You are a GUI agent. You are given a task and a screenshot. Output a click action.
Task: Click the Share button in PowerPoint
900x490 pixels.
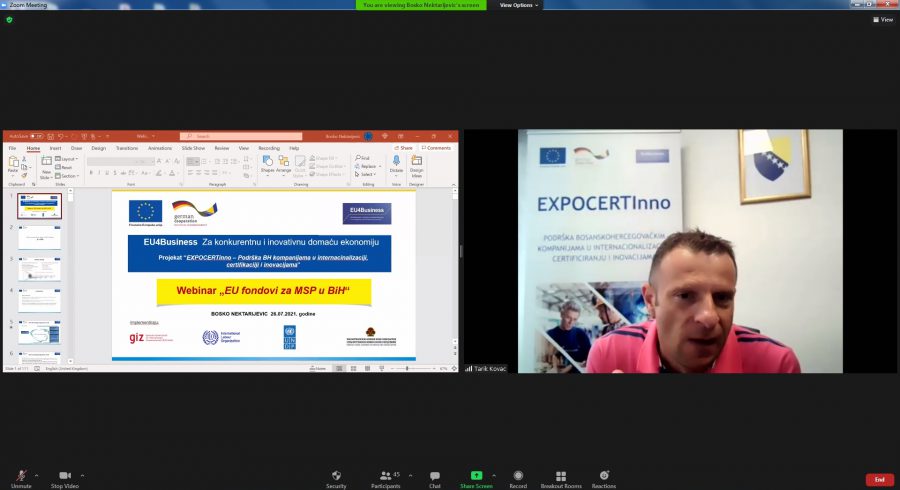tap(404, 148)
